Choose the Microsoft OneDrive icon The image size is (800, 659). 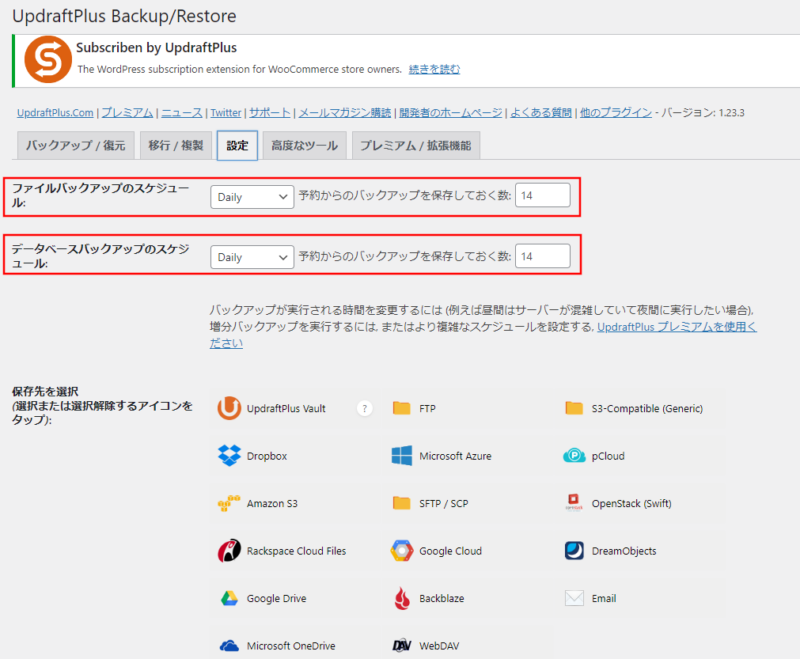tap(229, 645)
